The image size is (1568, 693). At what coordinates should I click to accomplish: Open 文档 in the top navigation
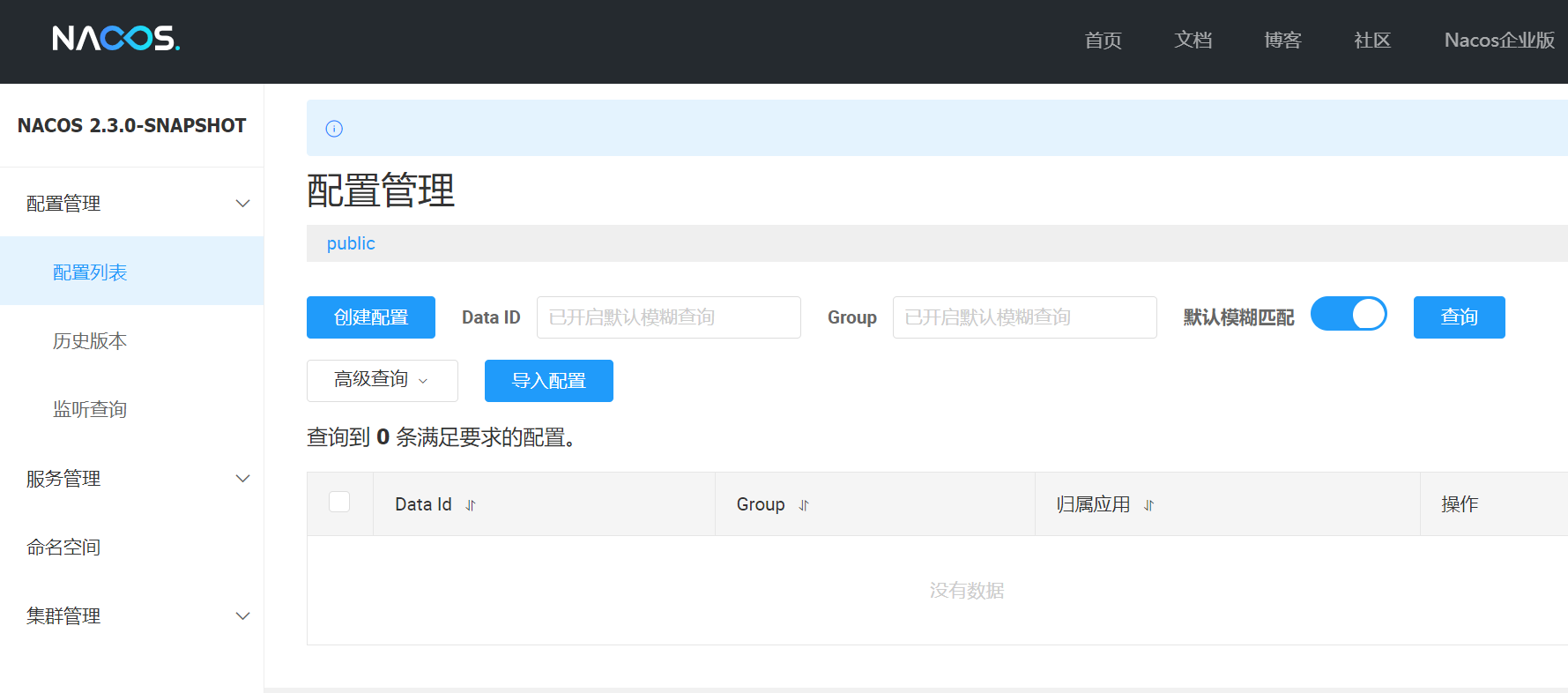pyautogui.click(x=1193, y=41)
